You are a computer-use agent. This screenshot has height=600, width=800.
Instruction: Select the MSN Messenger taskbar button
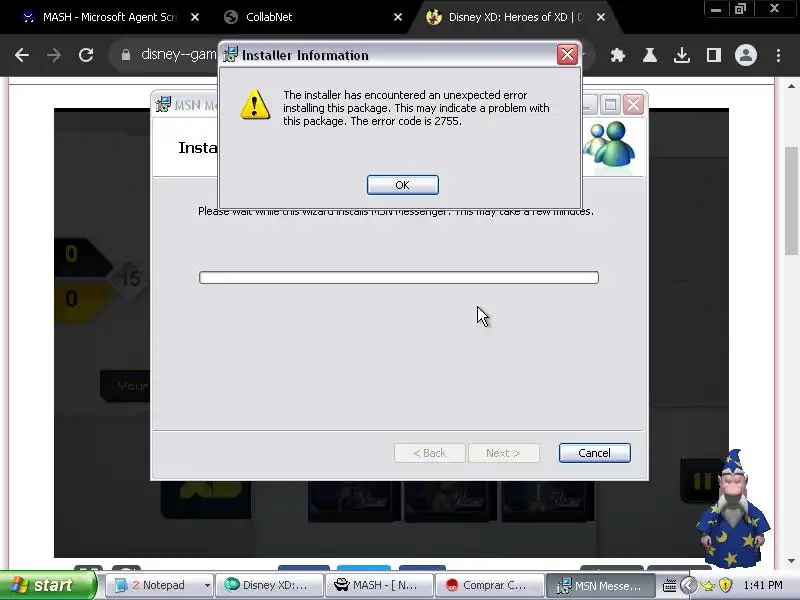point(599,585)
